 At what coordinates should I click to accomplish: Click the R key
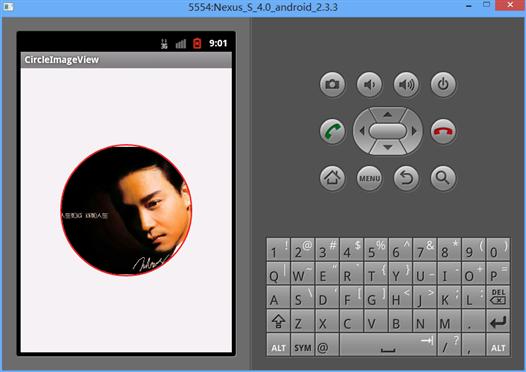[x=352, y=273]
